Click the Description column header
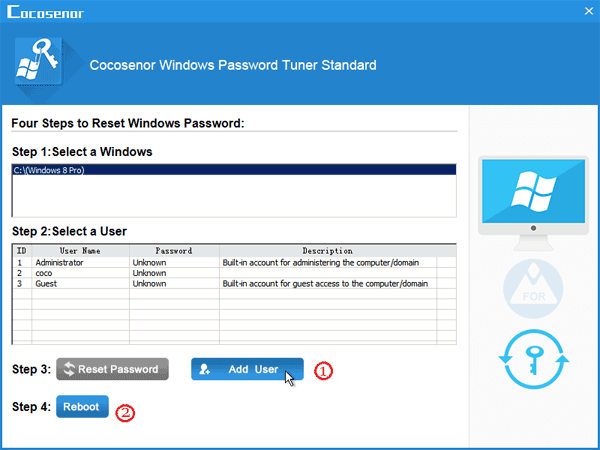Image resolution: width=600 pixels, height=450 pixels. point(328,251)
